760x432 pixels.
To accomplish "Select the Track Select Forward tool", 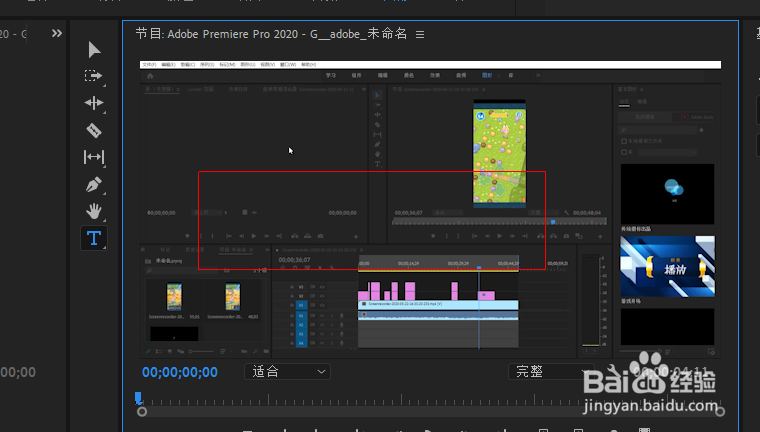I will (x=94, y=76).
